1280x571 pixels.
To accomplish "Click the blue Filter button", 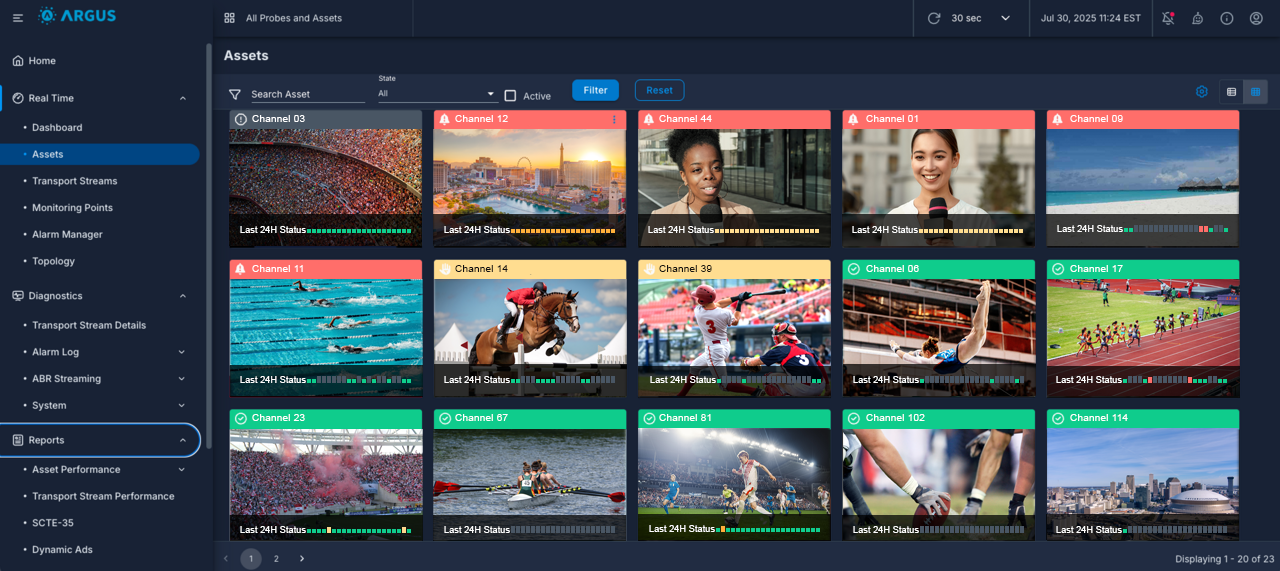I will pyautogui.click(x=595, y=90).
